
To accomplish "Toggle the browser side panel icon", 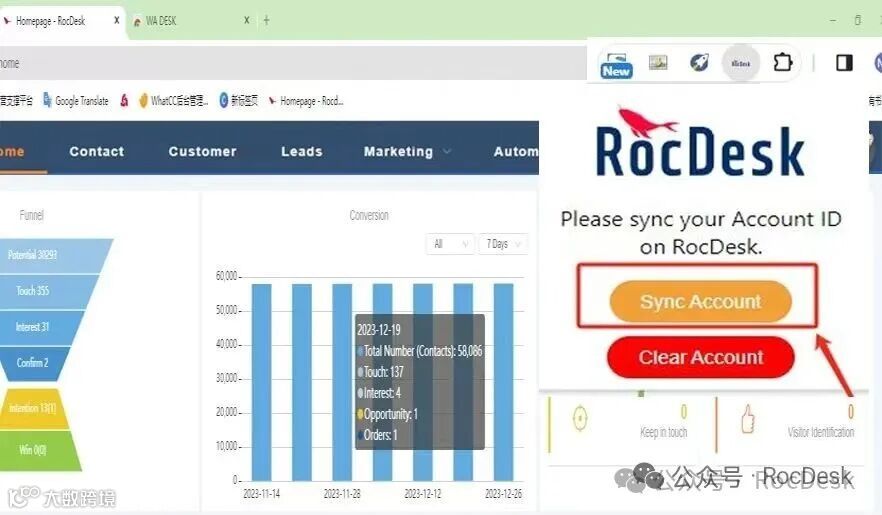I will pyautogui.click(x=844, y=62).
